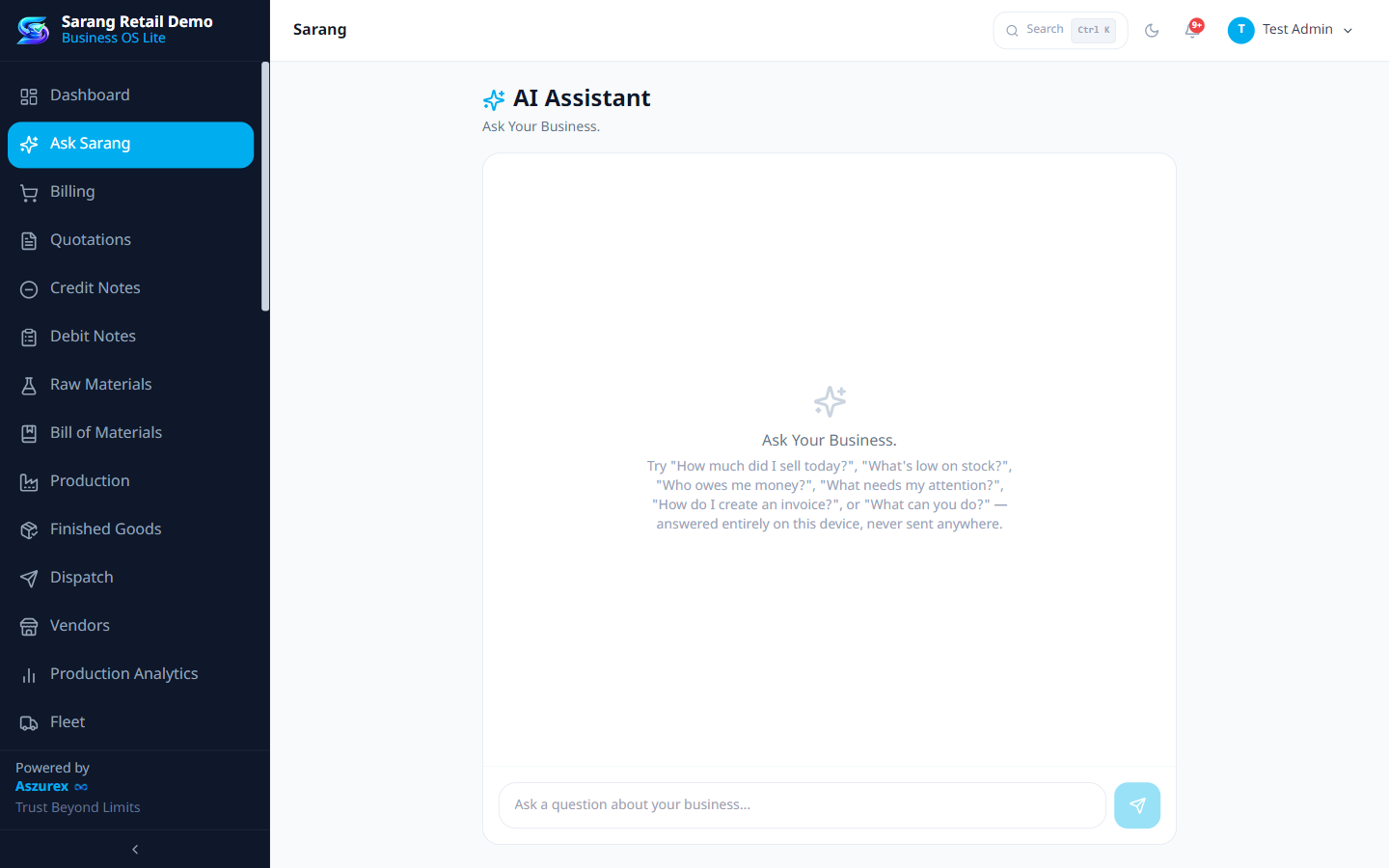The width and height of the screenshot is (1389, 868).
Task: Open Bill of Materials page
Action: click(130, 433)
